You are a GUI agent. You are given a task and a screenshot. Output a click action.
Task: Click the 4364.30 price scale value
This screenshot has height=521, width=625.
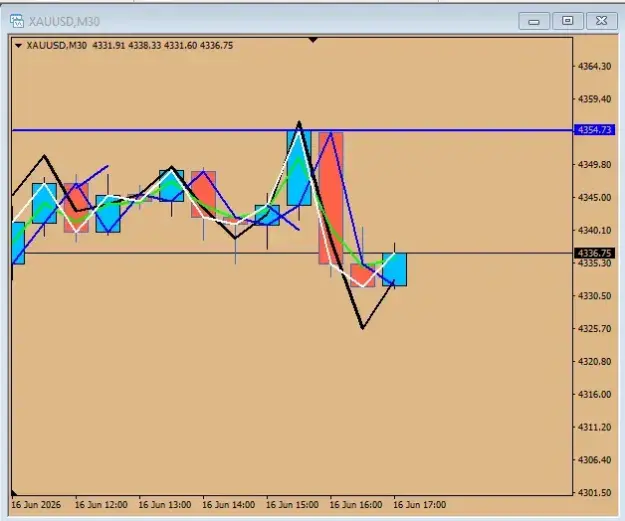pos(594,66)
